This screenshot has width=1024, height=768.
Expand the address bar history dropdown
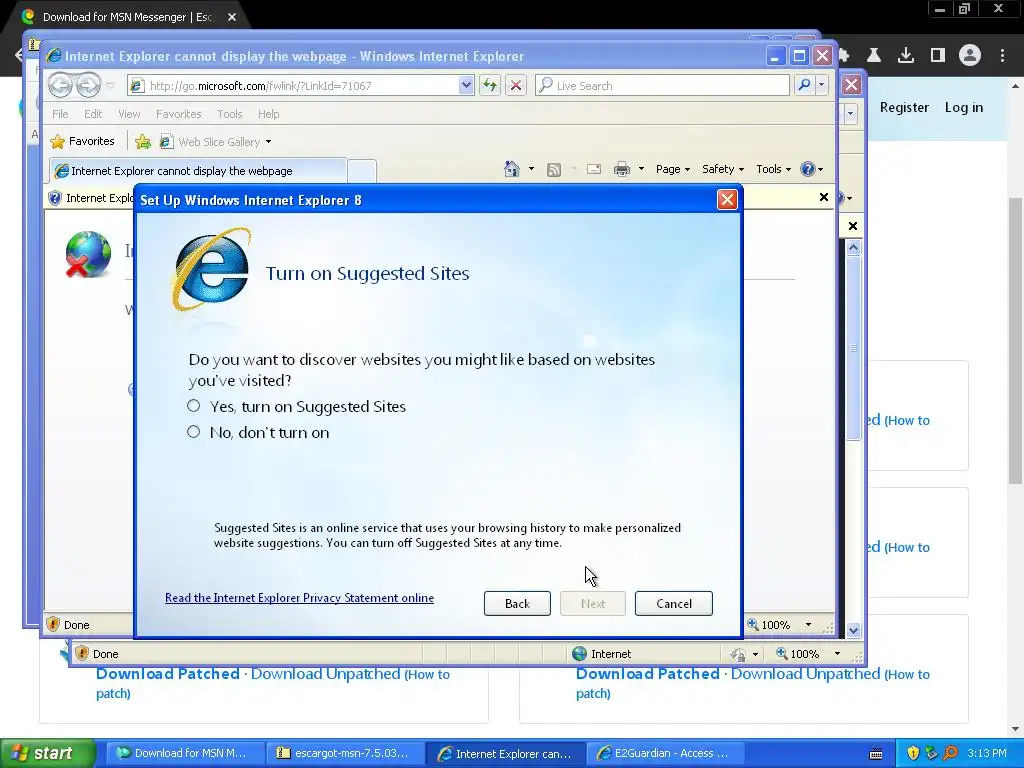(x=466, y=86)
